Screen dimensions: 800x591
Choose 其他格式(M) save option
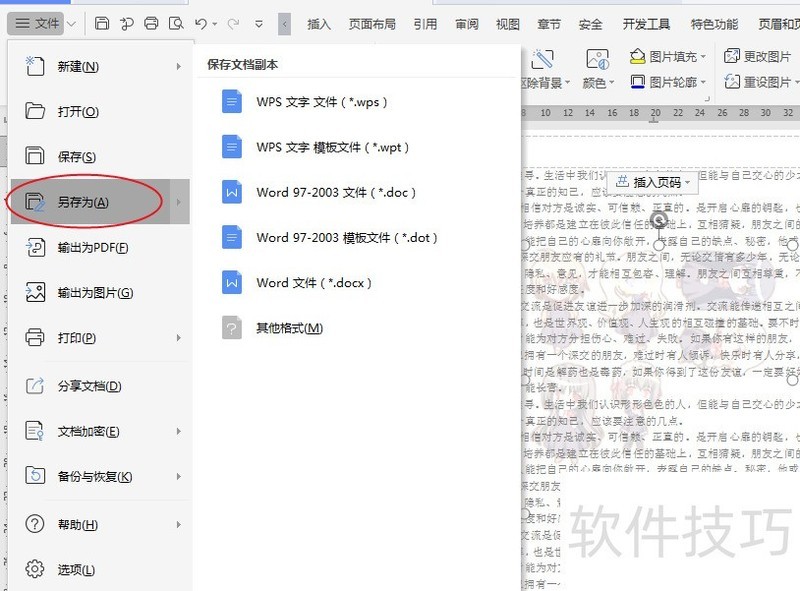click(359, 328)
